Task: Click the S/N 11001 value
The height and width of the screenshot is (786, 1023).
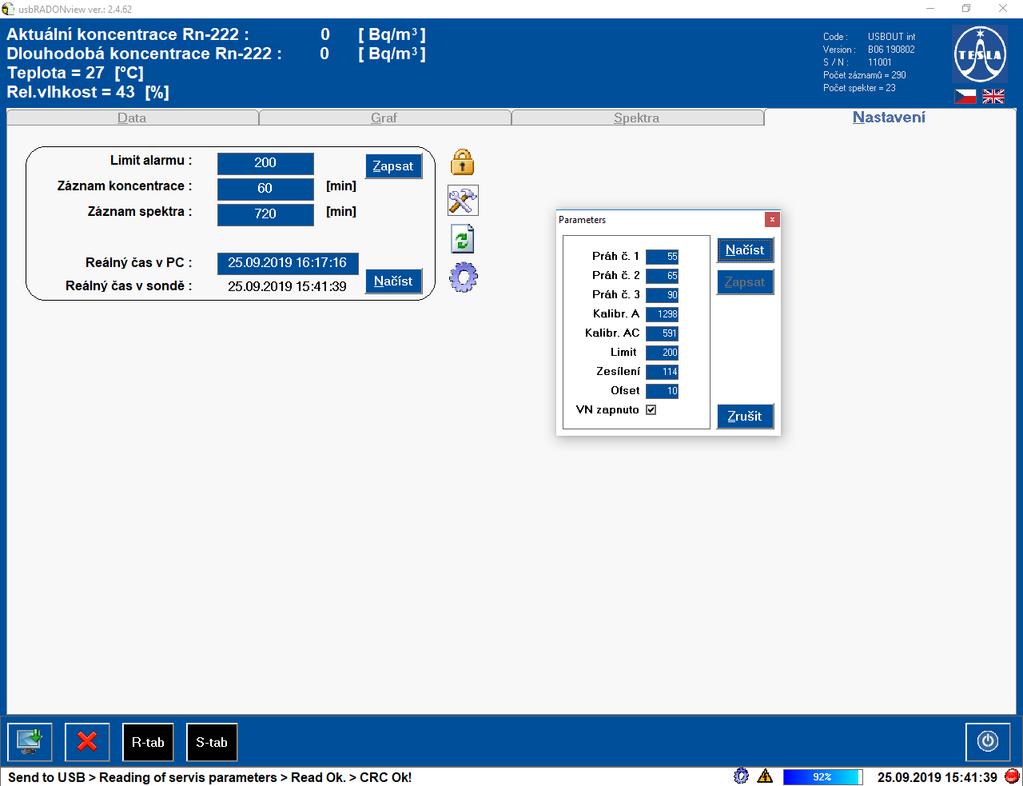Action: tap(879, 62)
